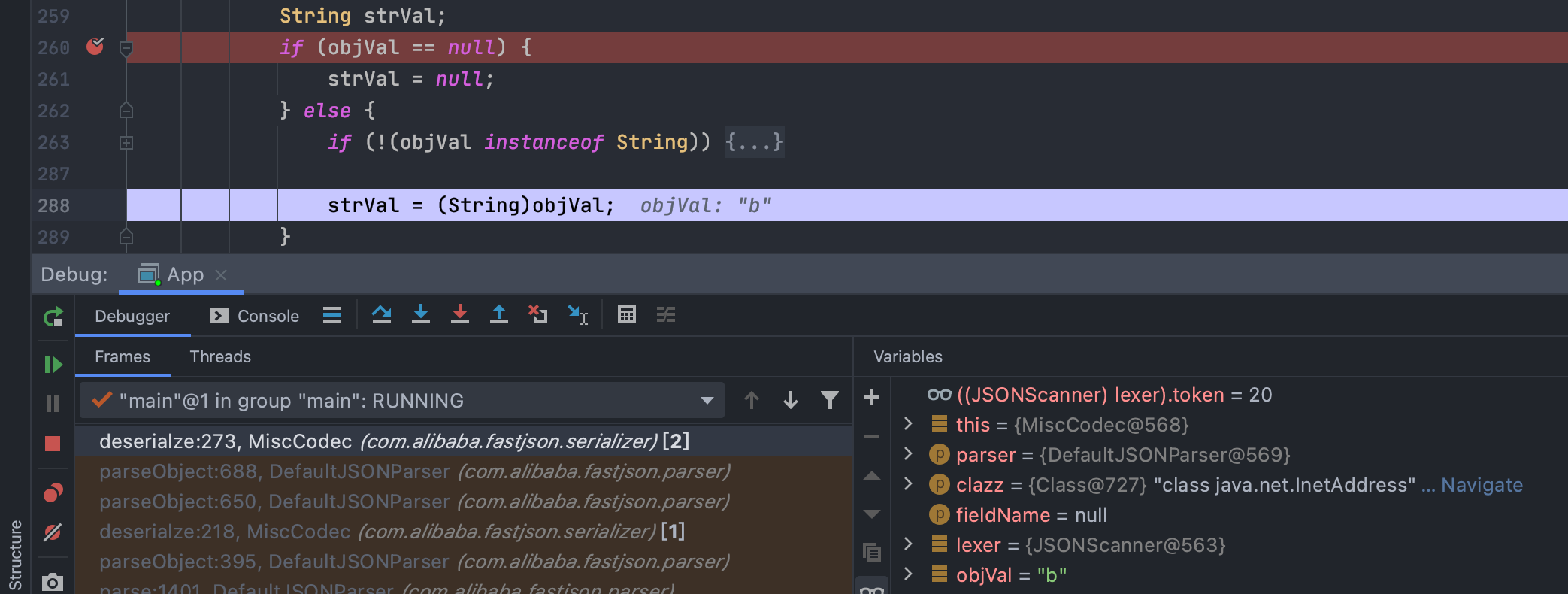Viewport: 1568px width, 594px height.
Task: Click the Run to Cursor icon
Action: pyautogui.click(x=578, y=315)
